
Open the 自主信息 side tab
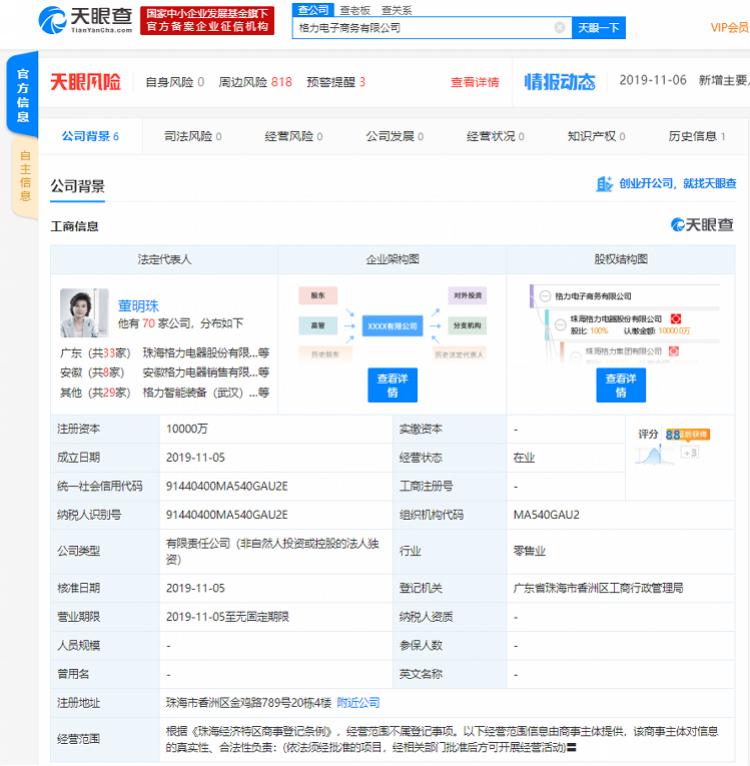click(x=24, y=176)
